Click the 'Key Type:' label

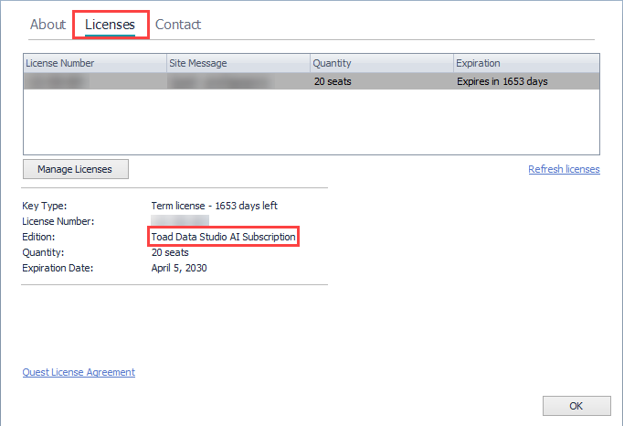(x=44, y=206)
